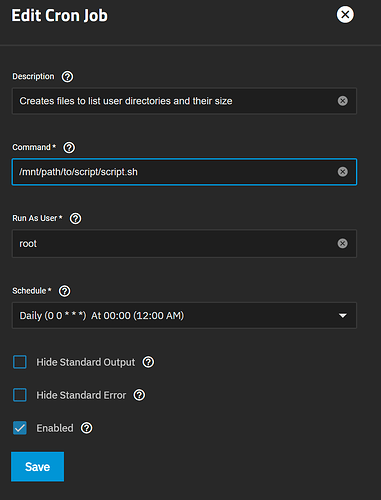The height and width of the screenshot is (500, 381).
Task: Open help icon beside Hide Standard Error
Action: (139, 395)
